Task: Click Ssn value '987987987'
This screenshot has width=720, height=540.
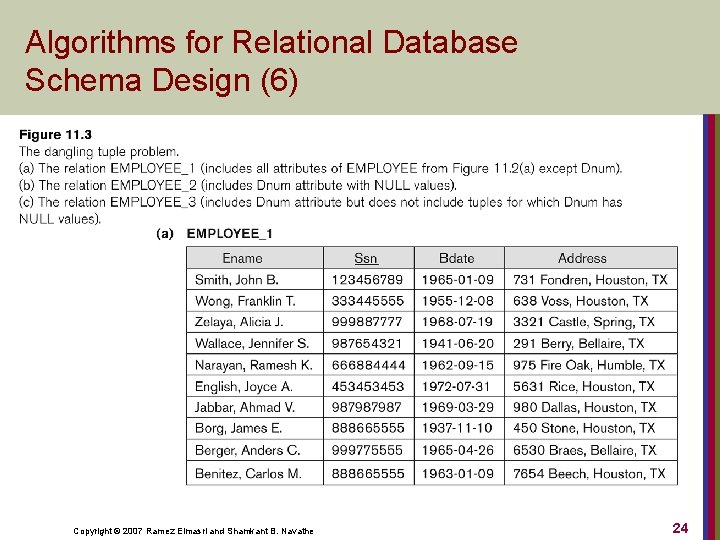Action: (366, 407)
